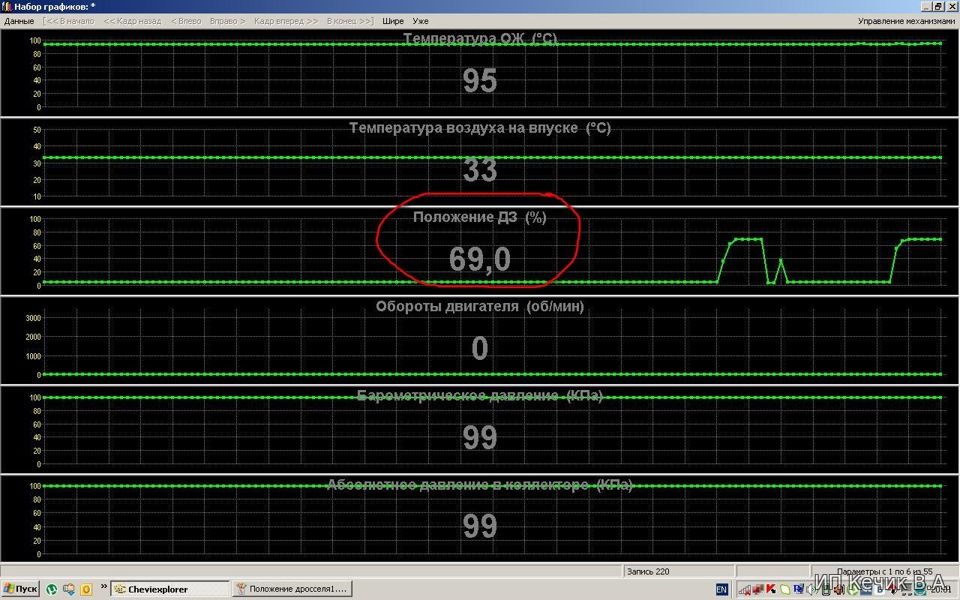This screenshot has width=960, height=600.
Task: Click the engine RPM value 0
Action: click(x=479, y=348)
